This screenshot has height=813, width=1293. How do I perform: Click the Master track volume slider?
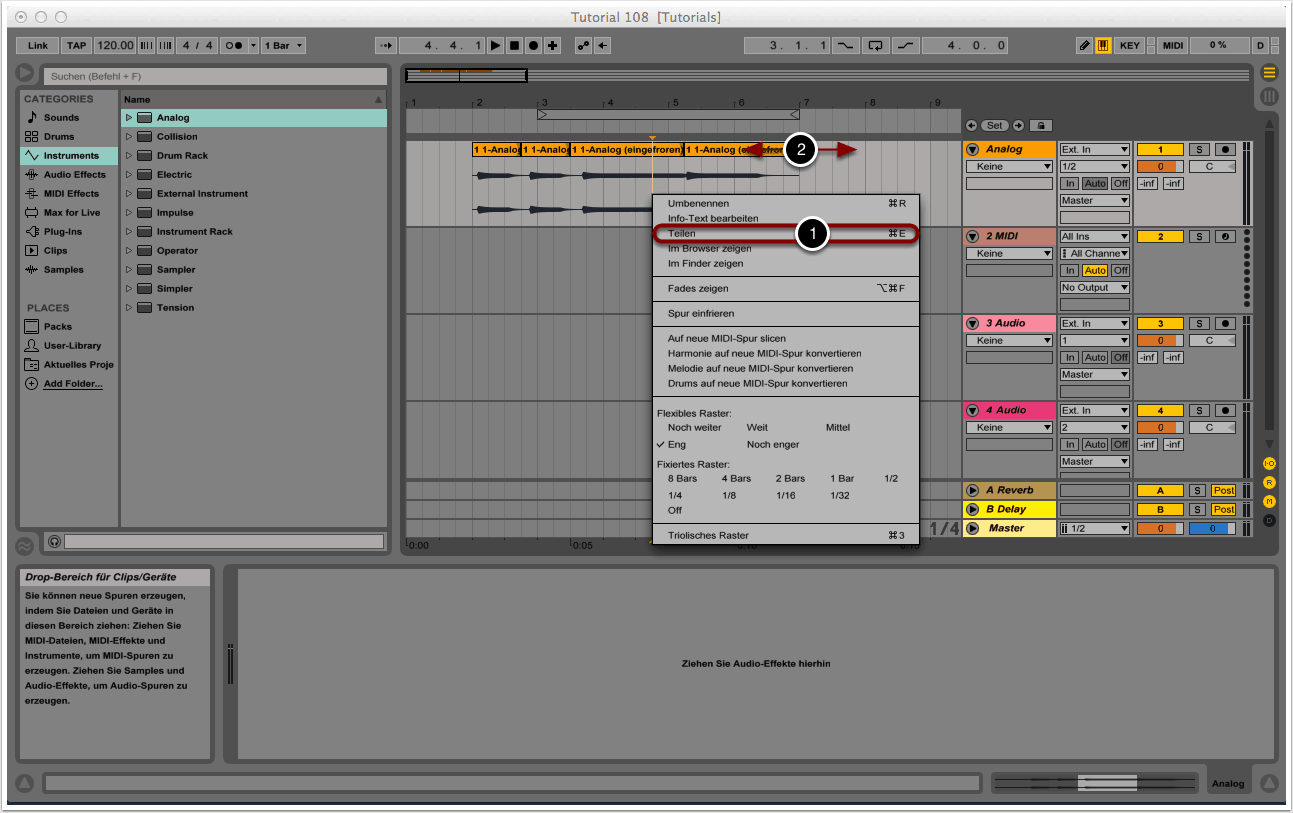point(1159,529)
